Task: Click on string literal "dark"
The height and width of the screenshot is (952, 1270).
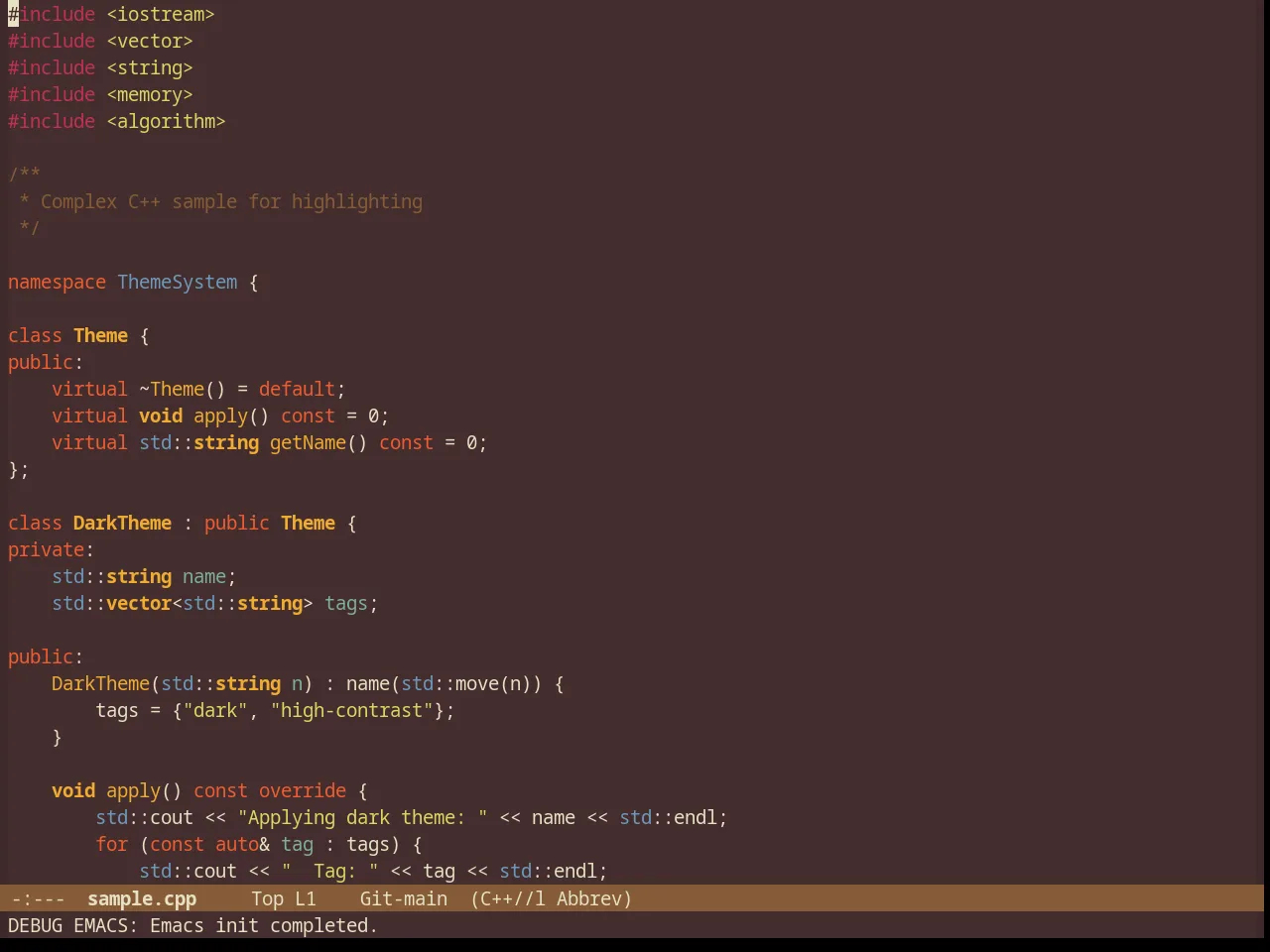Action: coord(215,710)
